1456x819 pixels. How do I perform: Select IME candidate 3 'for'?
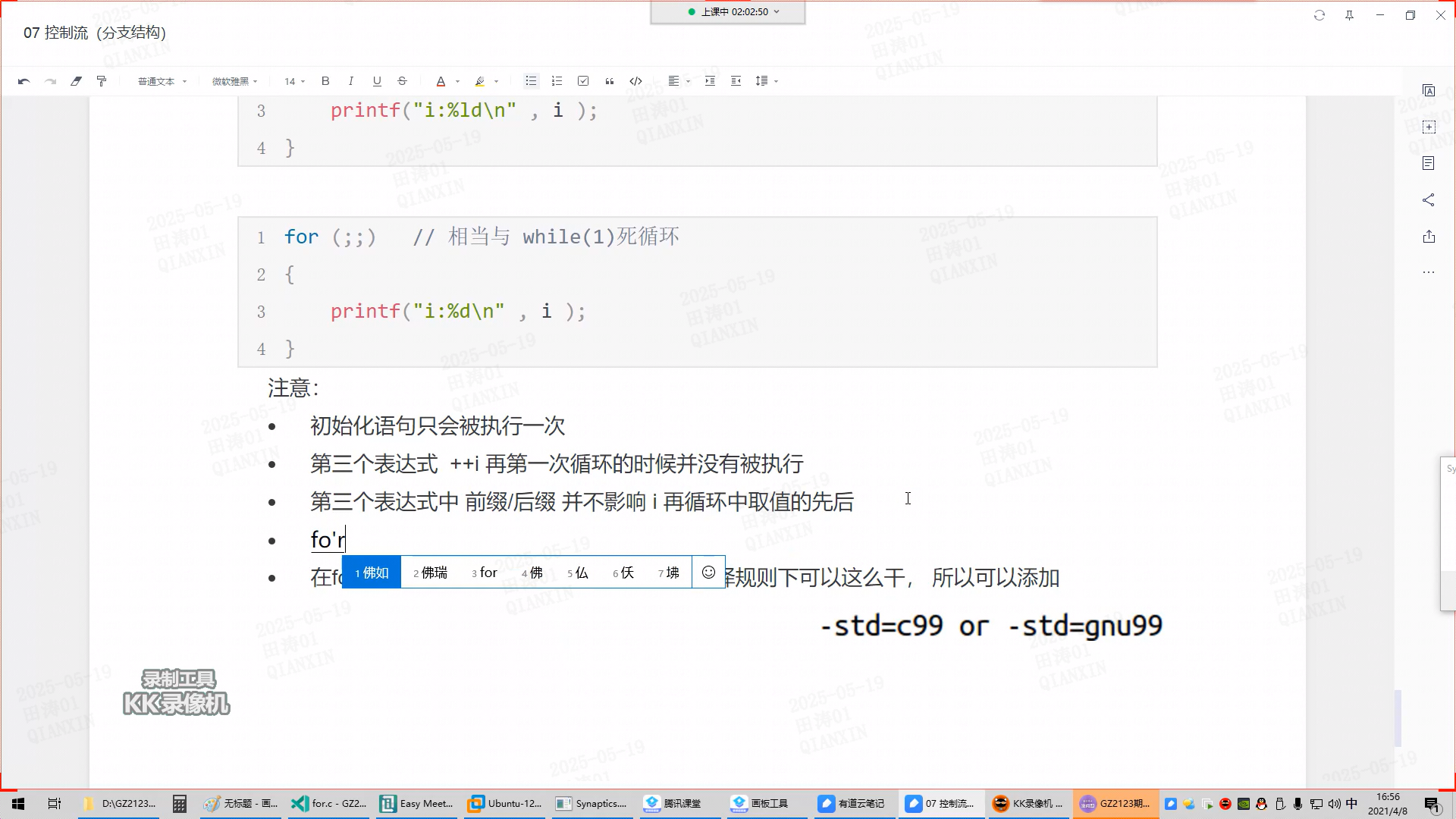tap(485, 573)
